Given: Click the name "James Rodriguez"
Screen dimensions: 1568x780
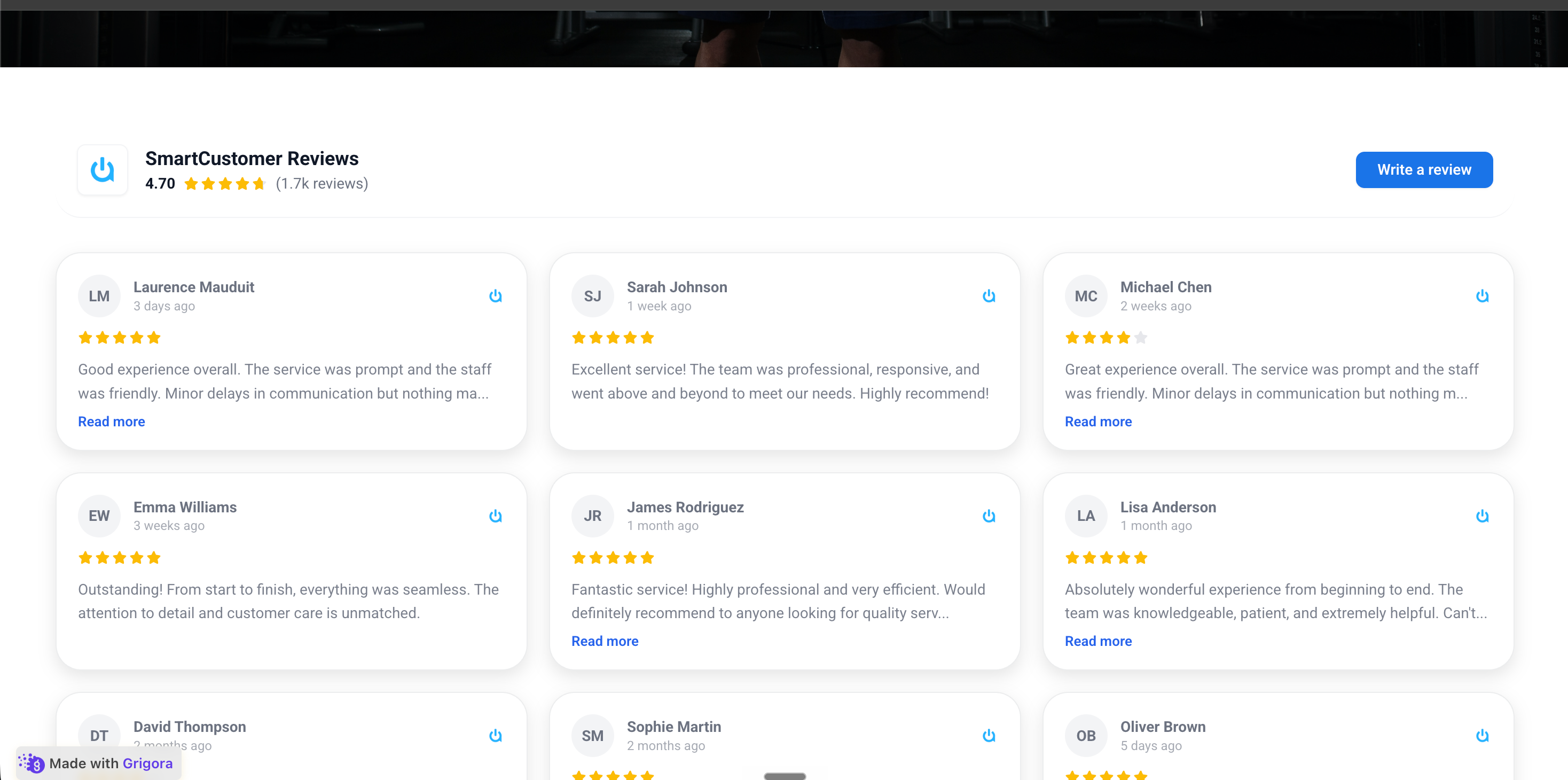Looking at the screenshot, I should pos(685,507).
